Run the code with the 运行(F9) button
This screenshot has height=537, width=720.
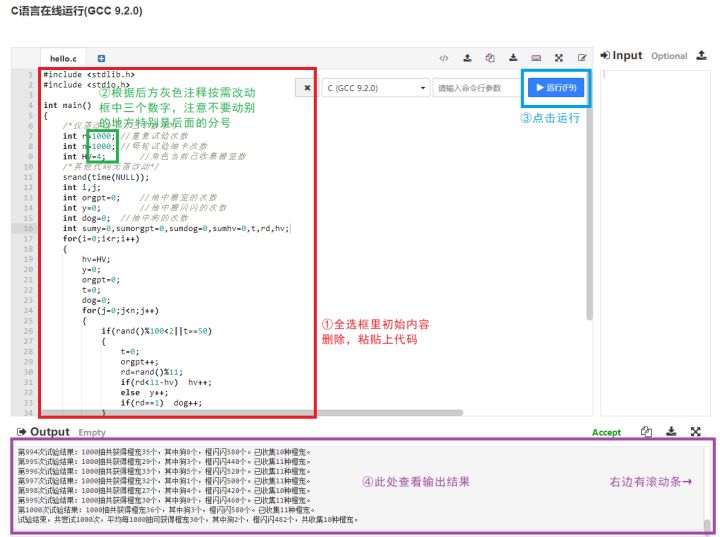556,88
